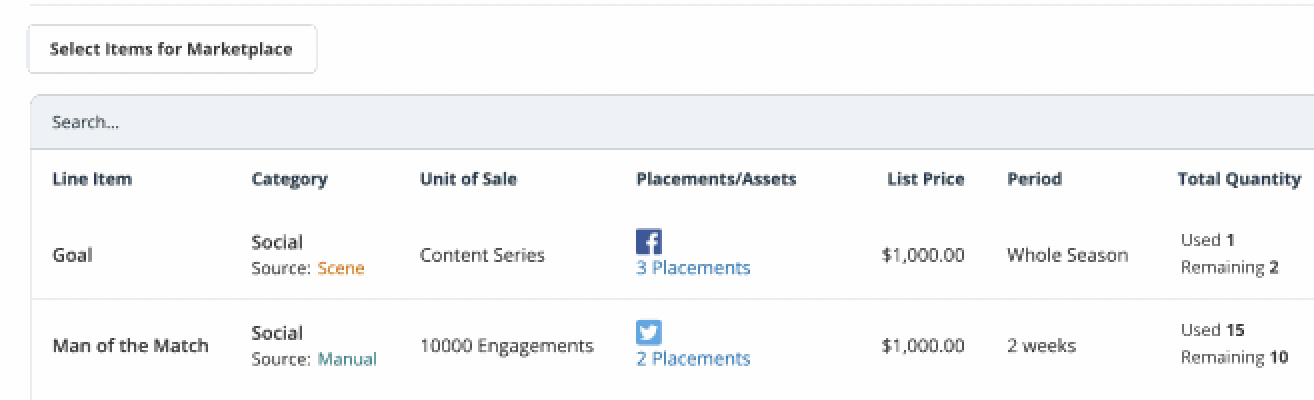Click the Scene source link
Image resolution: width=1314 pixels, height=400 pixels.
click(x=341, y=268)
